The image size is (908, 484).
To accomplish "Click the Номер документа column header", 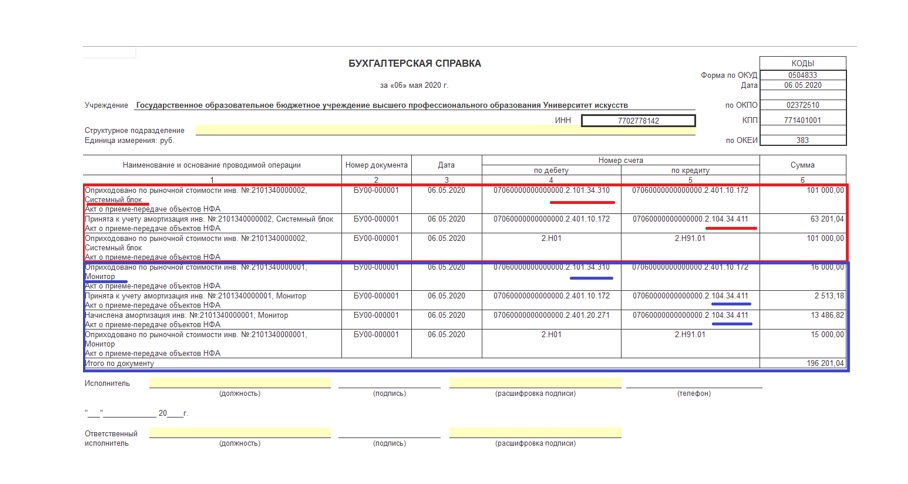I will (x=376, y=165).
